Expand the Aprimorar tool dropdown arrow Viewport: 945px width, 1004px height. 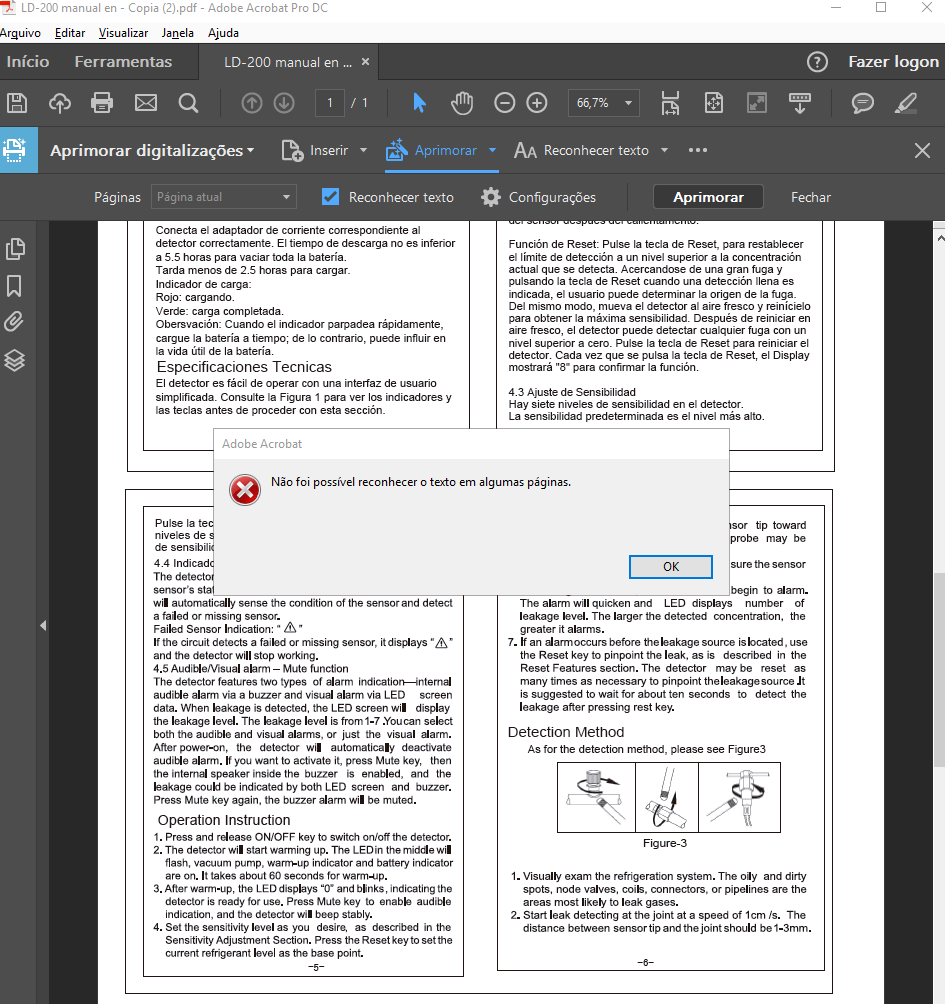tap(492, 150)
